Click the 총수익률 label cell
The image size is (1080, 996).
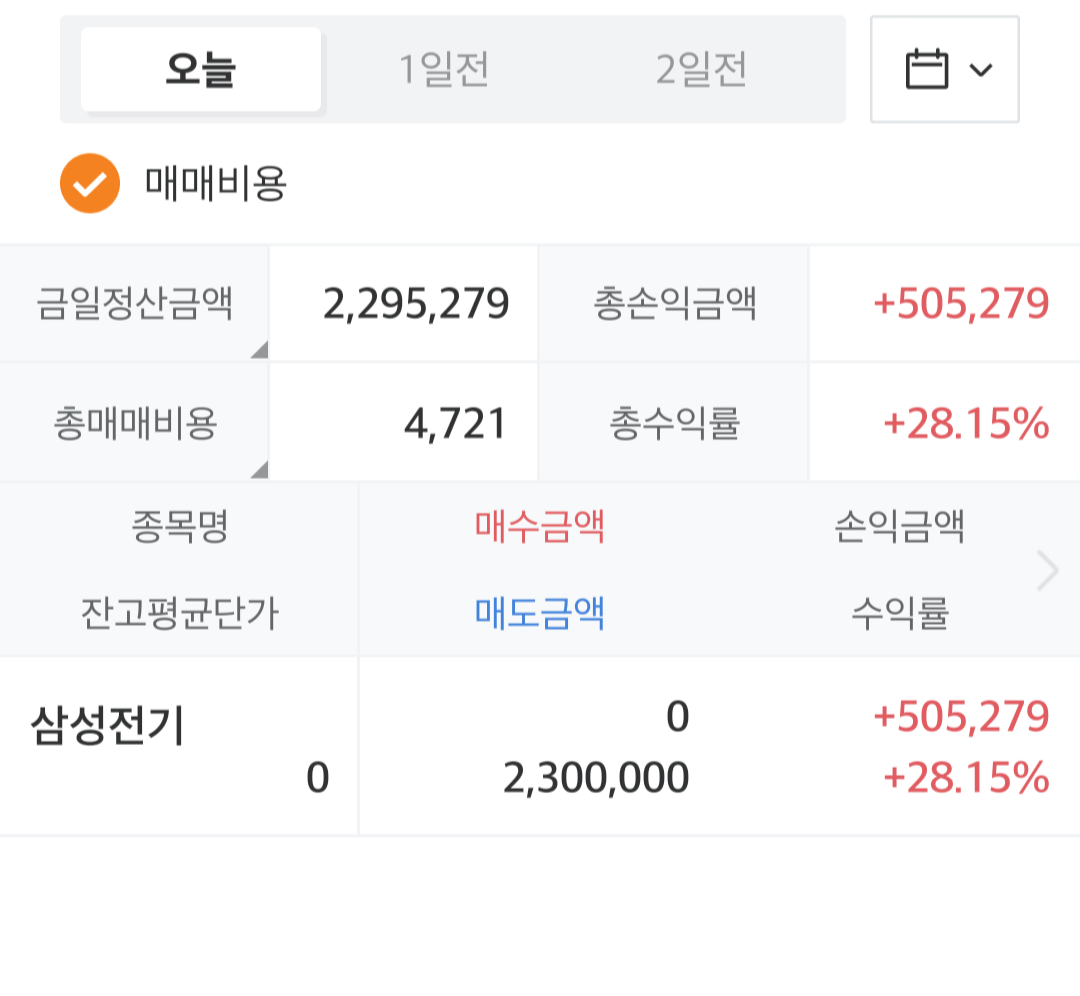674,424
